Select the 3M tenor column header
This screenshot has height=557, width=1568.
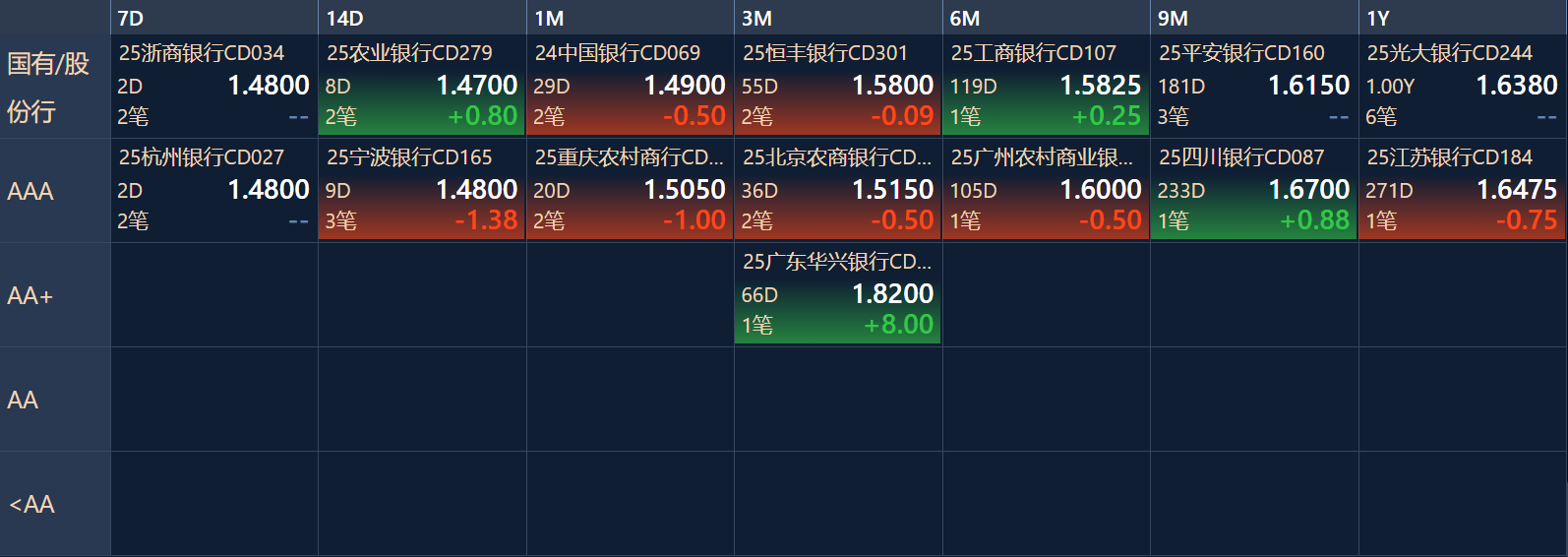pyautogui.click(x=838, y=18)
